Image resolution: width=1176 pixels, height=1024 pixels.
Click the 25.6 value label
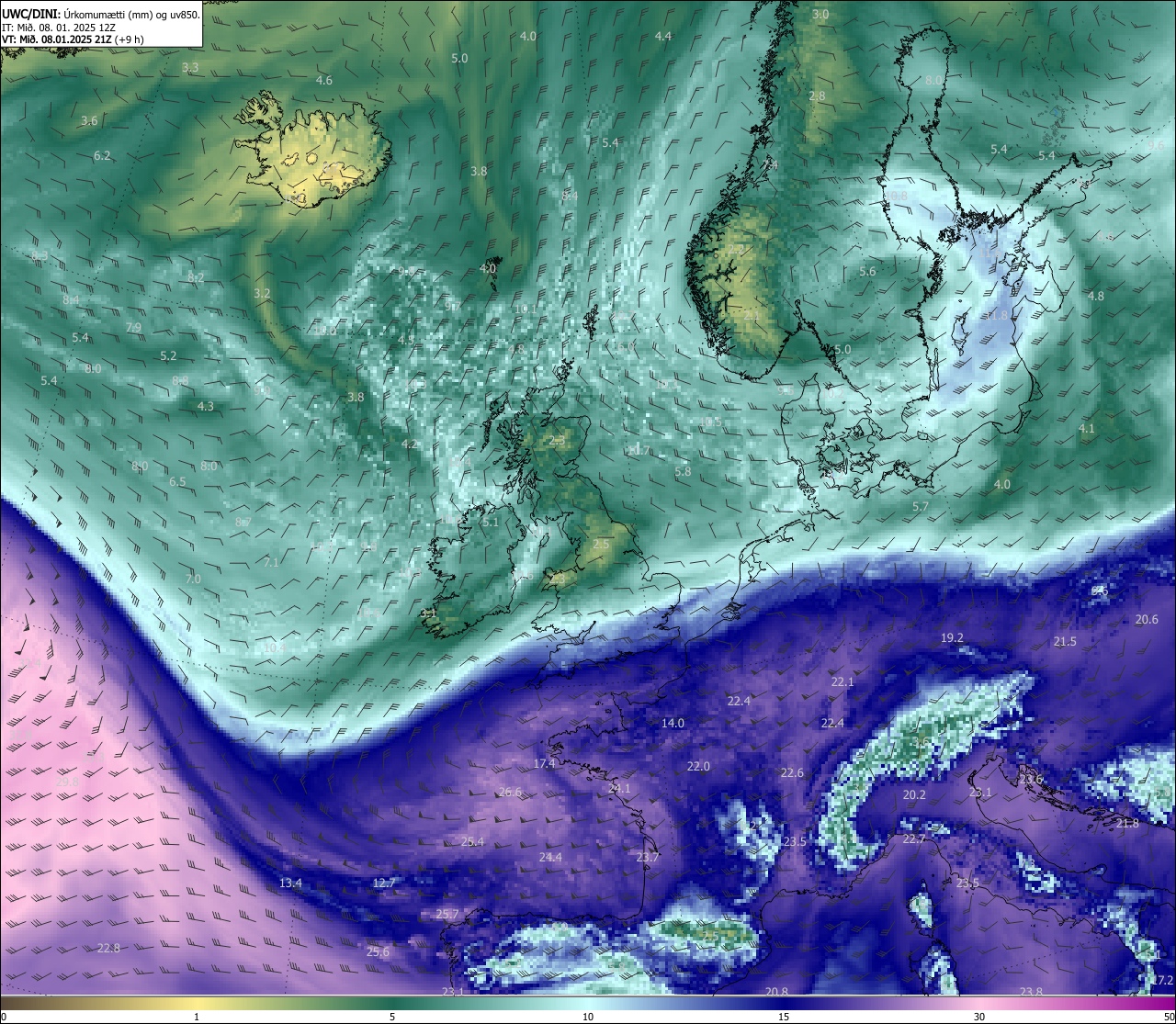click(378, 951)
